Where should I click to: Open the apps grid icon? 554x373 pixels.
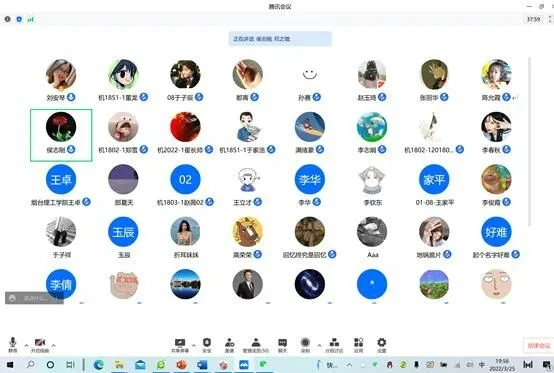click(x=359, y=345)
